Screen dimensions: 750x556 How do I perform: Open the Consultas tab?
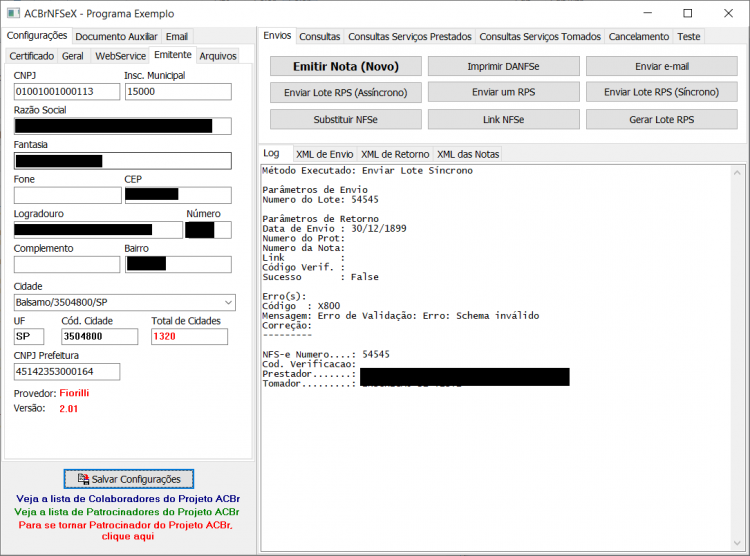point(320,36)
